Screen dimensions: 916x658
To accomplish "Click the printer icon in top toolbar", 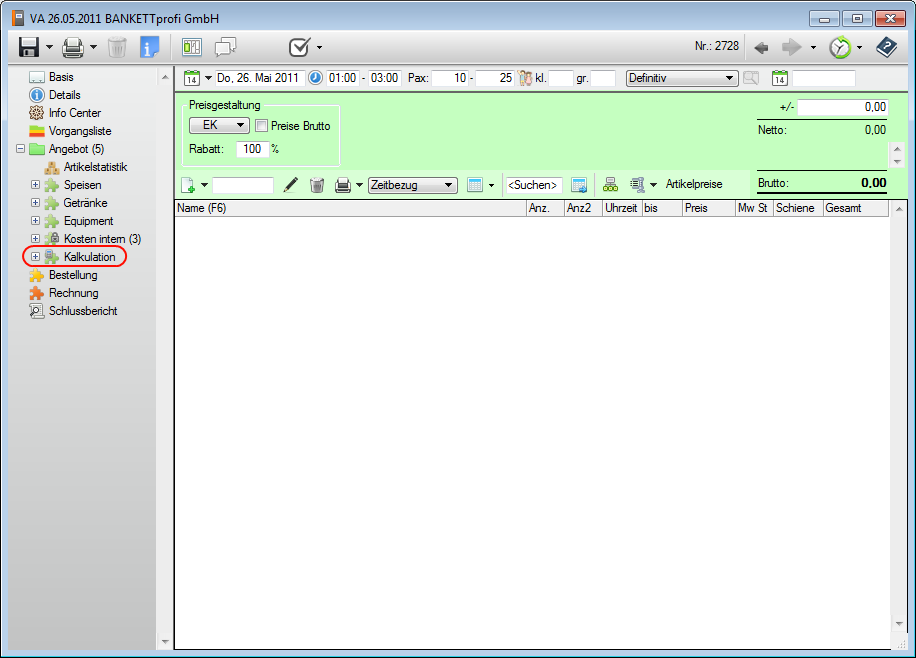I will coord(73,47).
